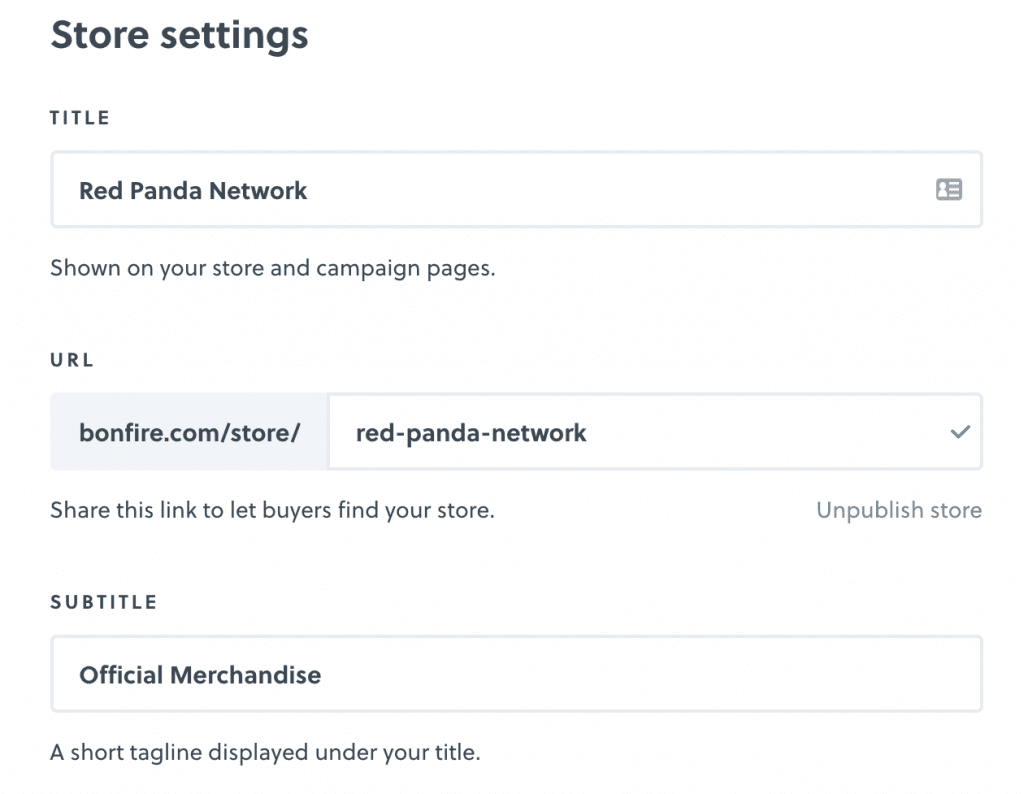Click empty area of URL slug field
The image size is (1024, 794).
click(x=764, y=432)
